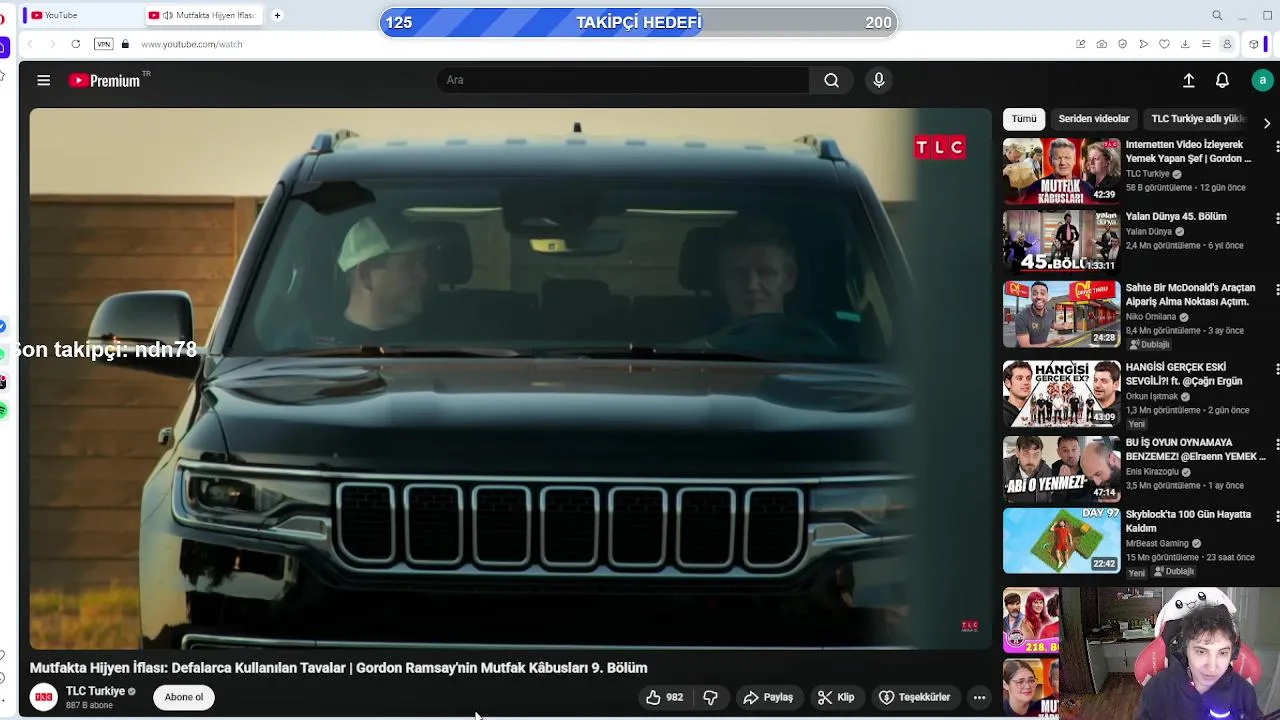Viewport: 1280px width, 720px height.
Task: Open extensions cube icon
Action: [1254, 44]
